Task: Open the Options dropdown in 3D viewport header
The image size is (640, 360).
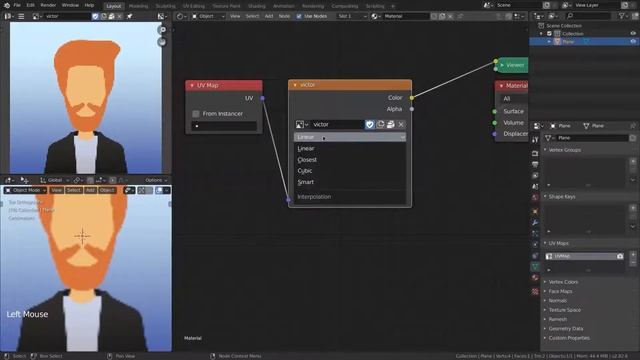Action: [156, 180]
